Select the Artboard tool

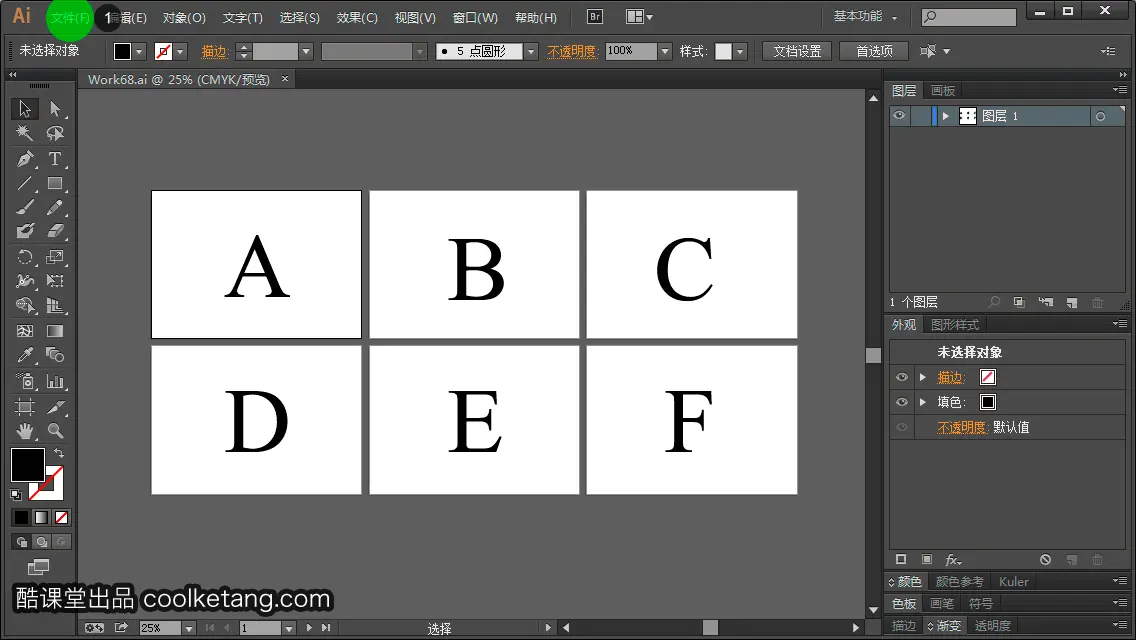tap(25, 407)
